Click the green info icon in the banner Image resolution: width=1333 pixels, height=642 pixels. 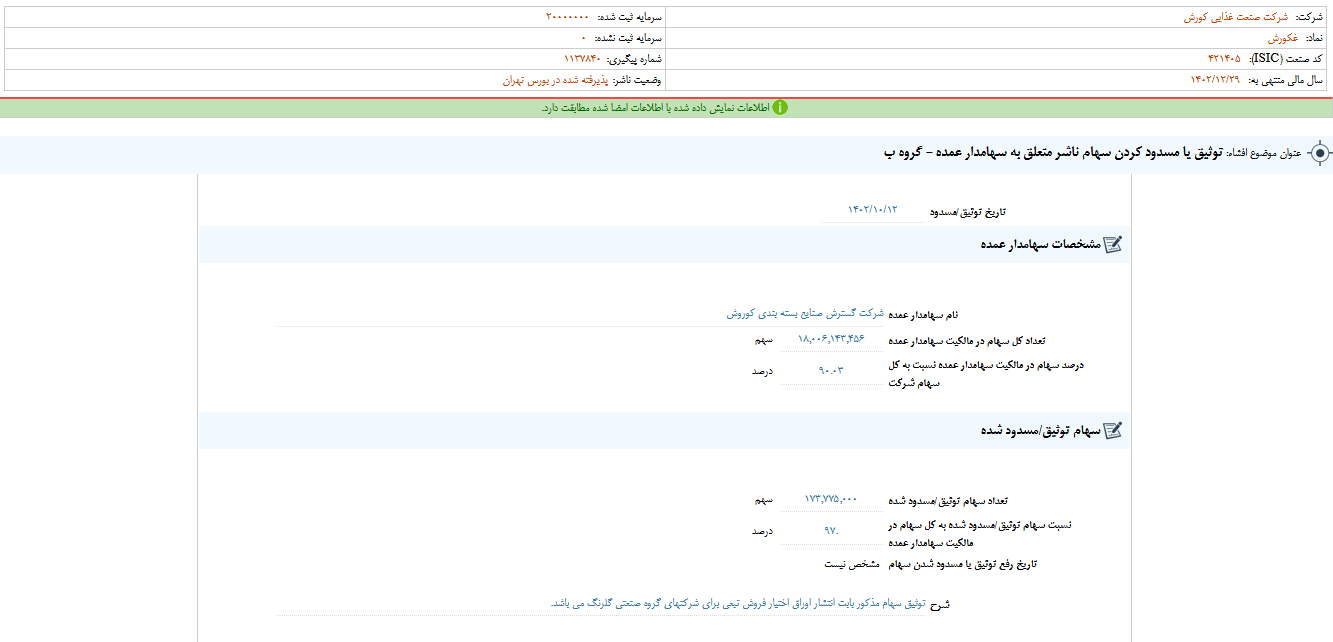780,108
